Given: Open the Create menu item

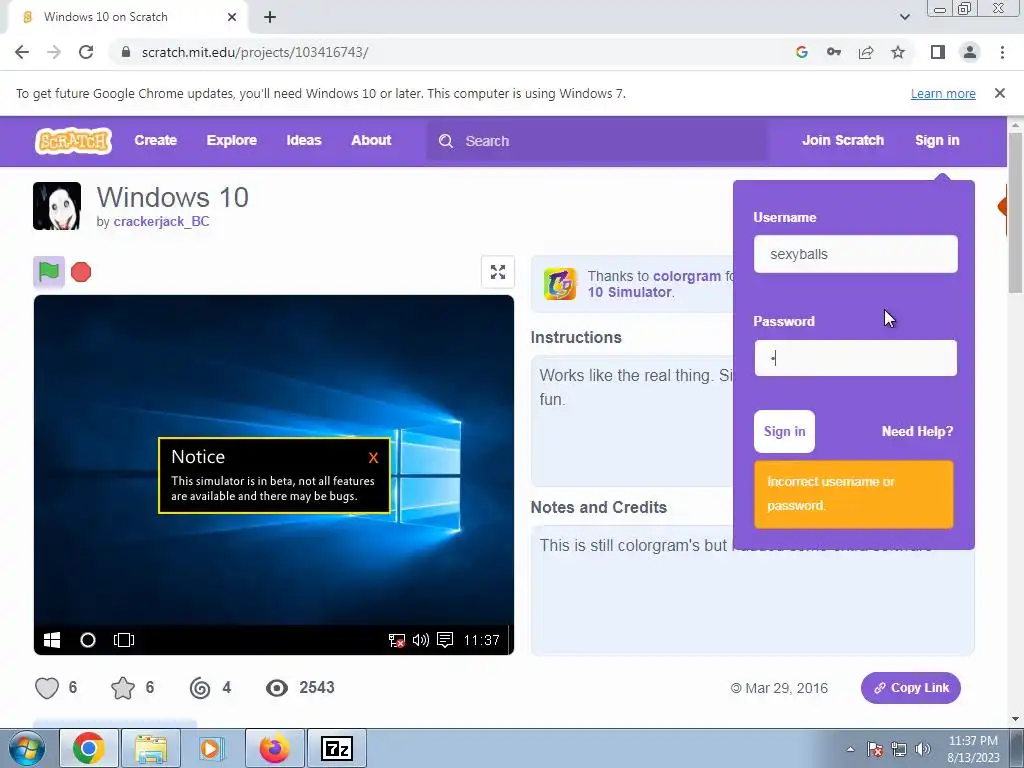Looking at the screenshot, I should 155,140.
